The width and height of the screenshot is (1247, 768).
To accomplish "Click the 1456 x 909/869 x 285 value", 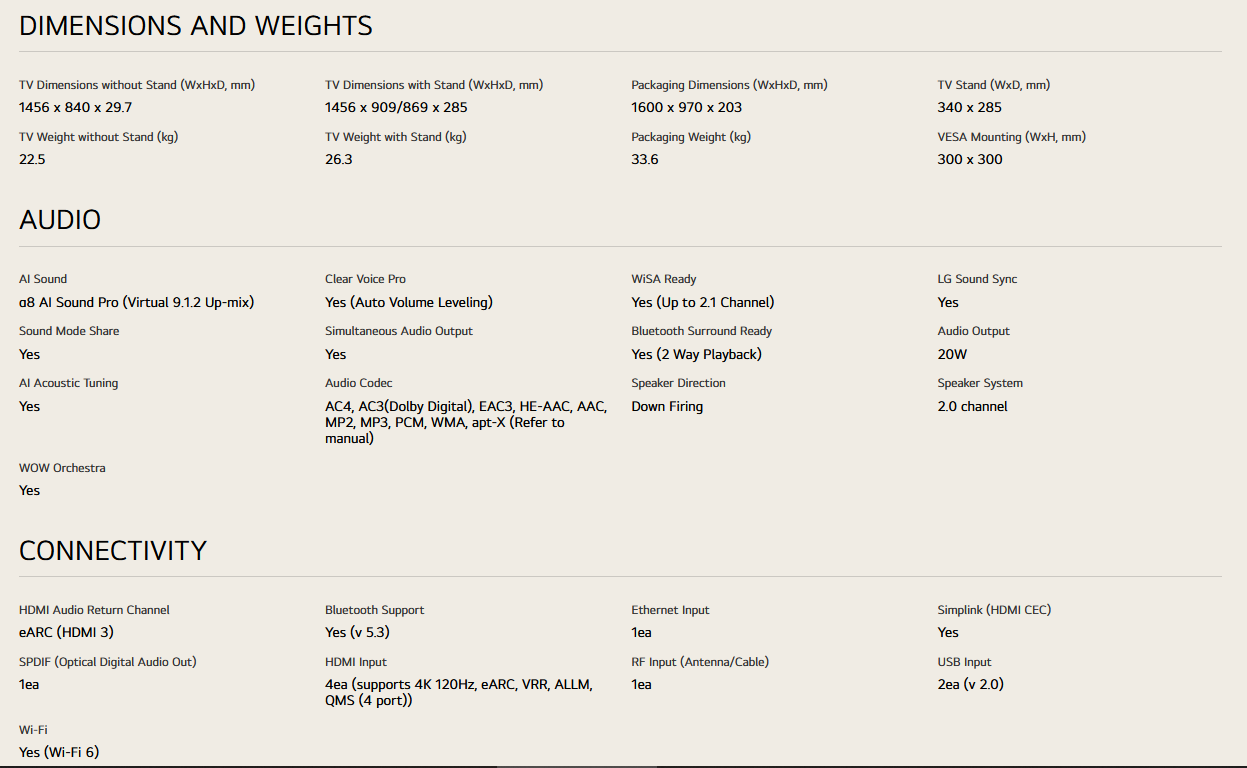I will click(x=396, y=107).
